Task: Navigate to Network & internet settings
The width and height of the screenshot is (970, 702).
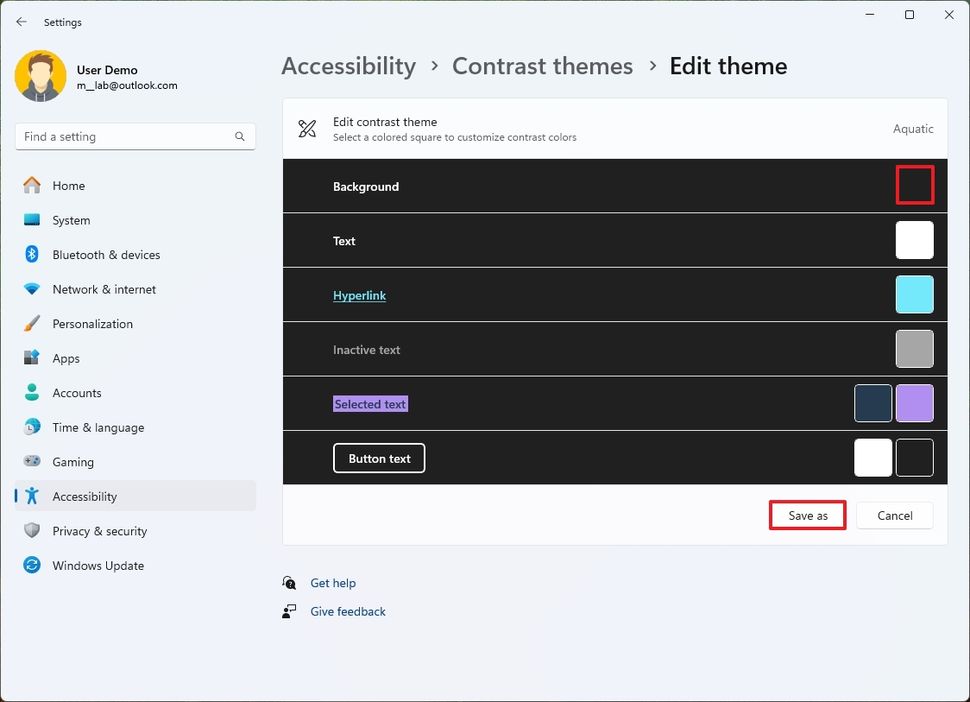Action: click(104, 289)
